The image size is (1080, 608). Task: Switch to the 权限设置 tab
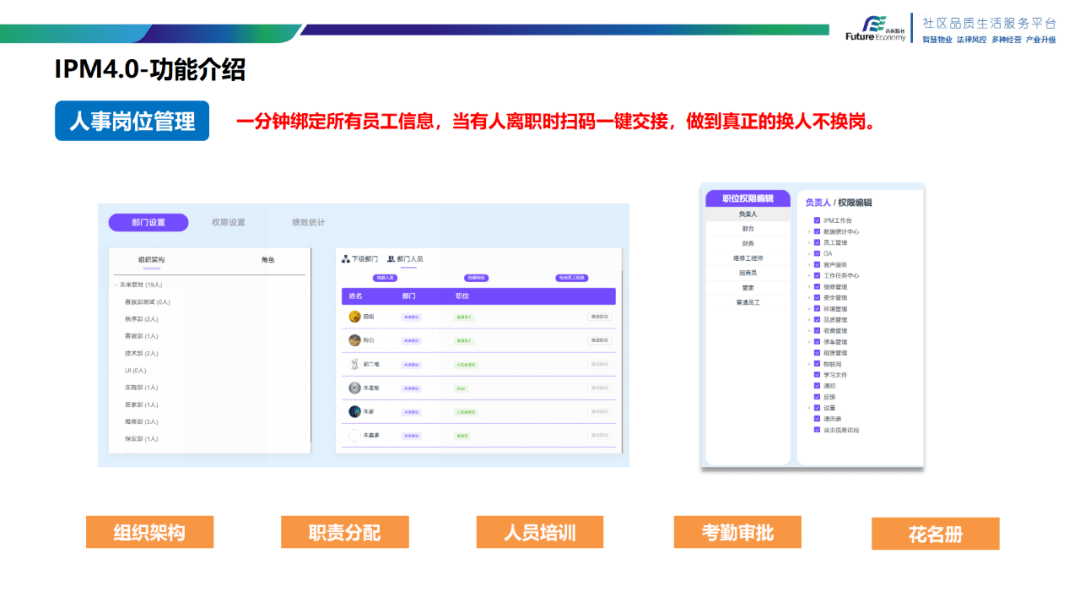228,222
